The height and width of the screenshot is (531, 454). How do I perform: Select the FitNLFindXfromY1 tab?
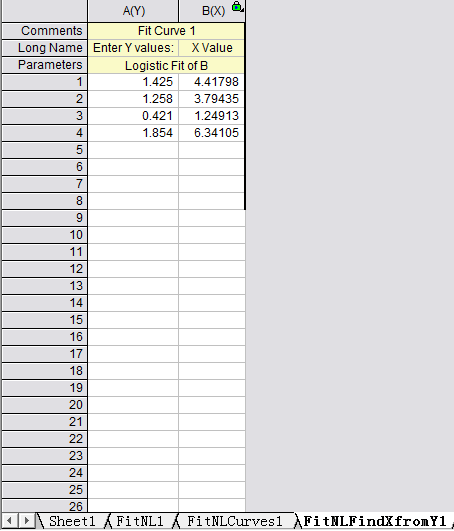(374, 521)
